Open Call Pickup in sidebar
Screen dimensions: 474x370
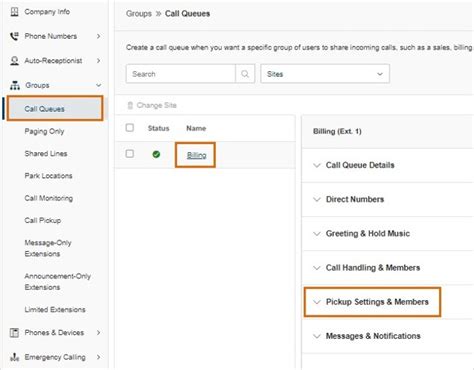pos(43,220)
